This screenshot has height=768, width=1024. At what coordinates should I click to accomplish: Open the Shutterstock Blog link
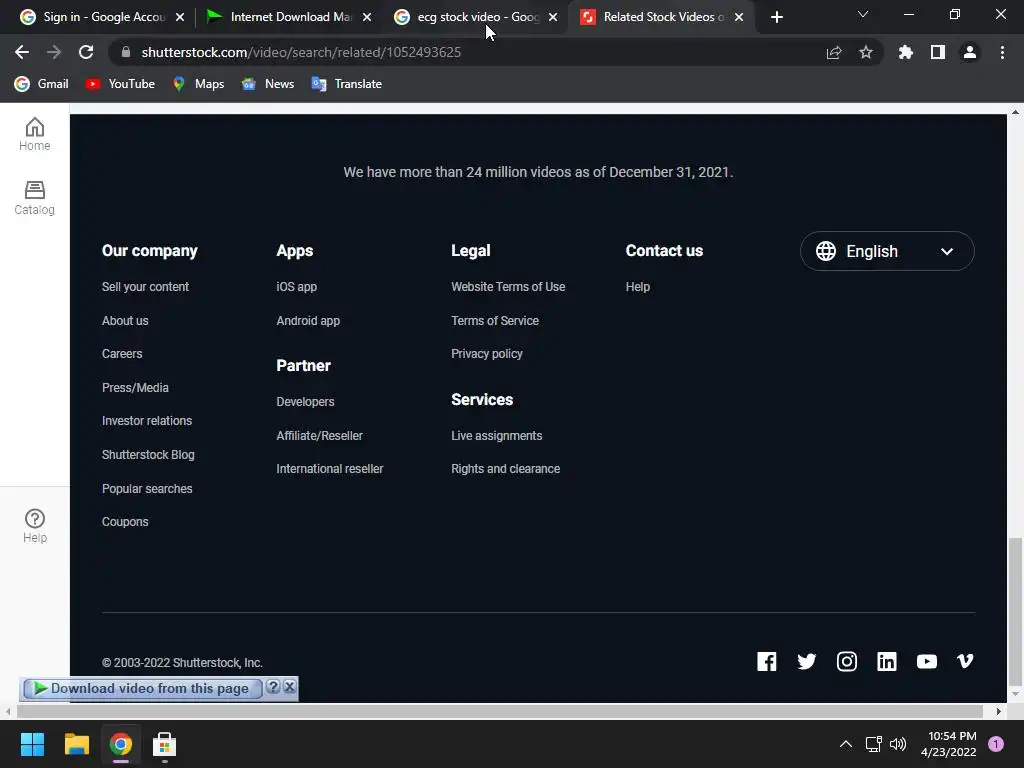coord(148,455)
